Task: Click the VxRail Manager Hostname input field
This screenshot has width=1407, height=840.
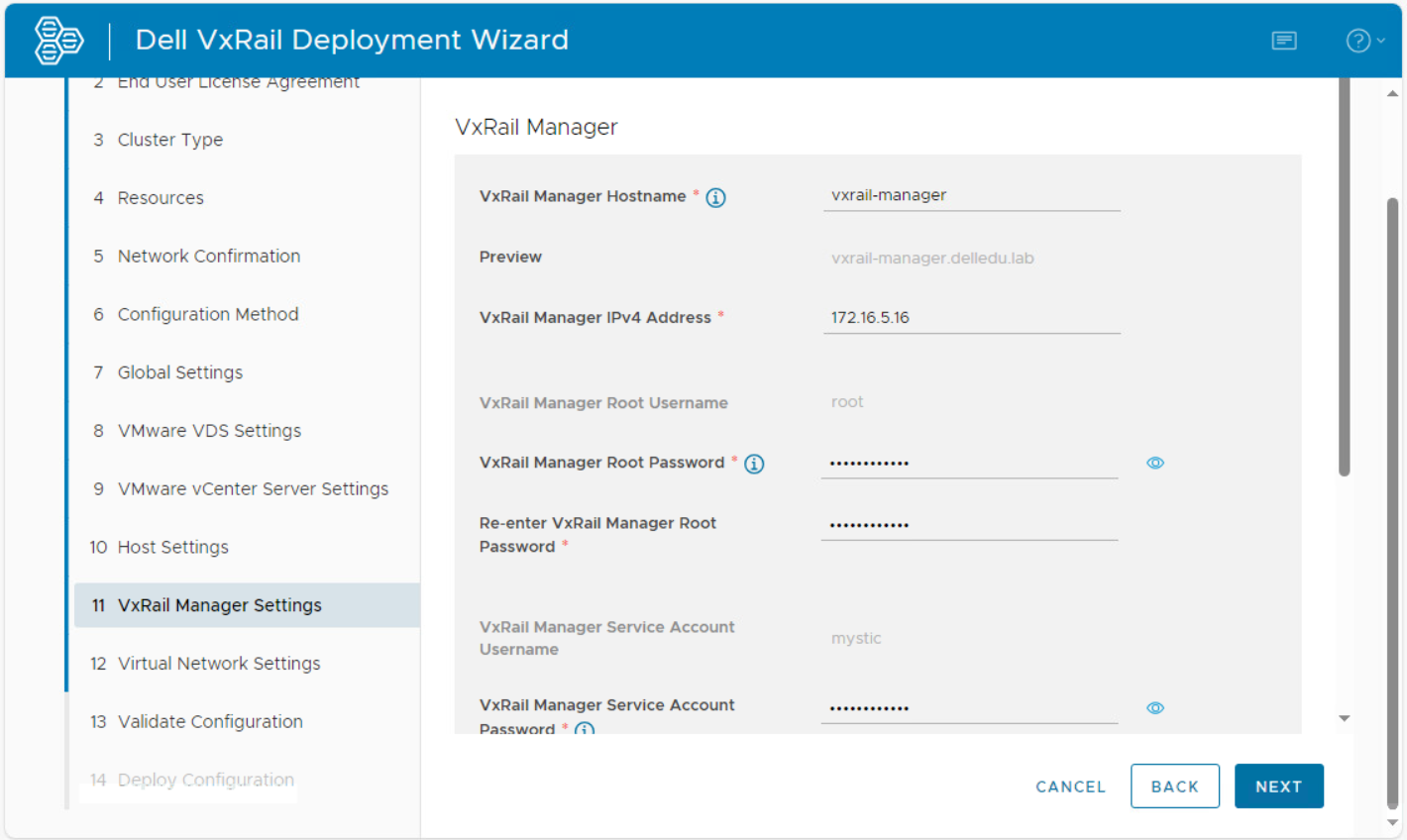Action: tap(971, 195)
